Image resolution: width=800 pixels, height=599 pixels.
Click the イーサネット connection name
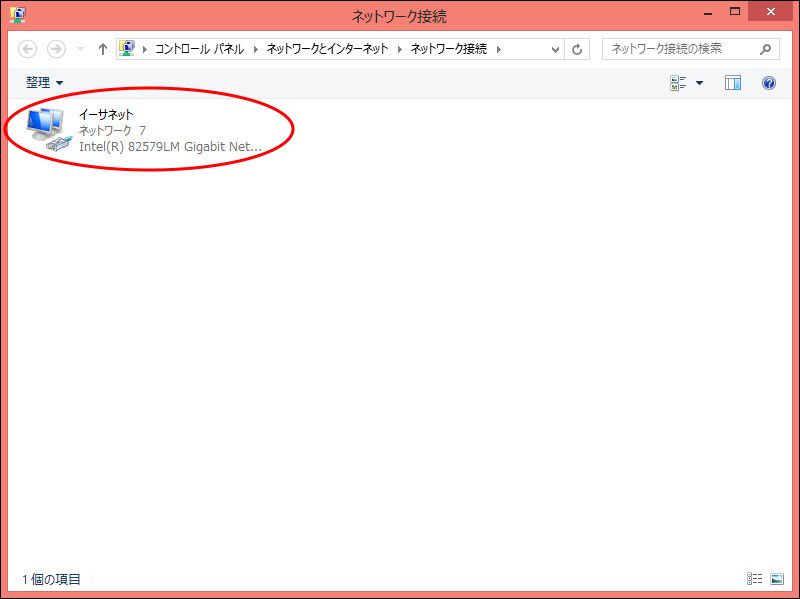click(106, 114)
